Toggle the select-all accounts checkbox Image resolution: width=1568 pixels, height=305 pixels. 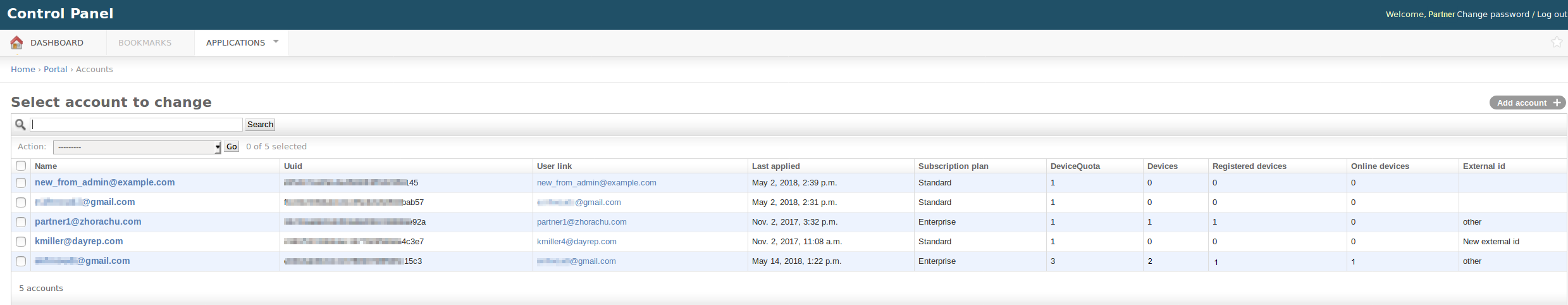(x=21, y=166)
